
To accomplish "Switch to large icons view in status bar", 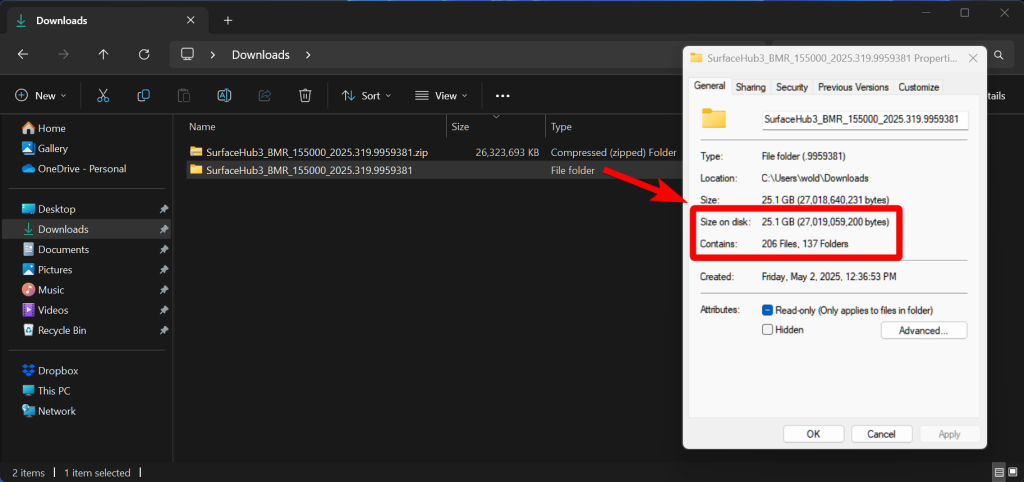I will point(1012,472).
